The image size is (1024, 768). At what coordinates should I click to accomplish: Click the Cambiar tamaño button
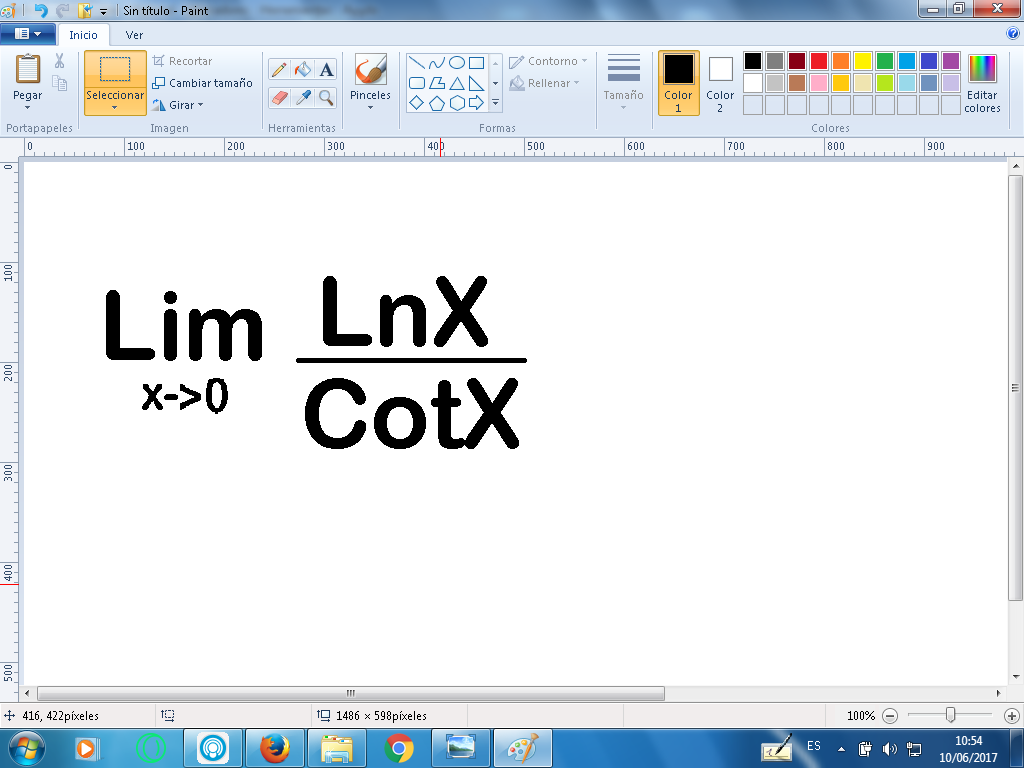point(203,83)
